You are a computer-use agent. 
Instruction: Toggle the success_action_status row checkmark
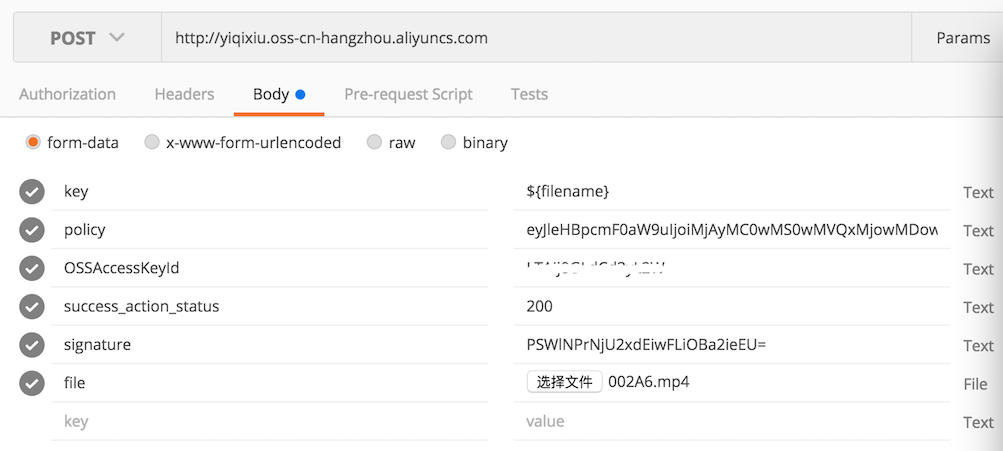click(x=32, y=307)
